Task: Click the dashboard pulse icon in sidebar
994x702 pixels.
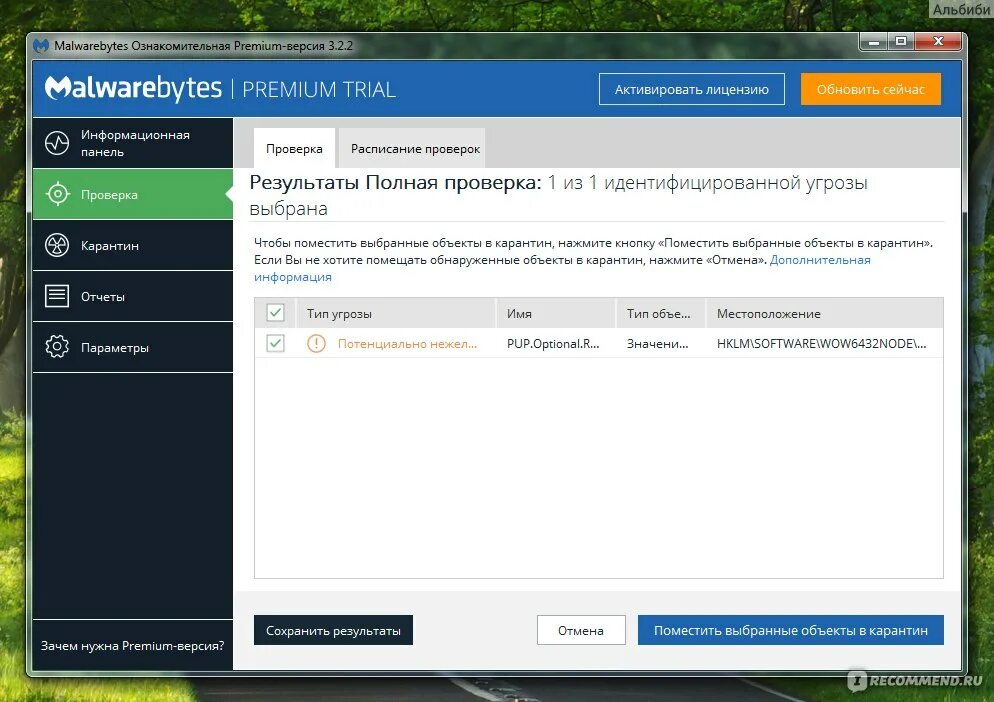Action: pyautogui.click(x=57, y=143)
